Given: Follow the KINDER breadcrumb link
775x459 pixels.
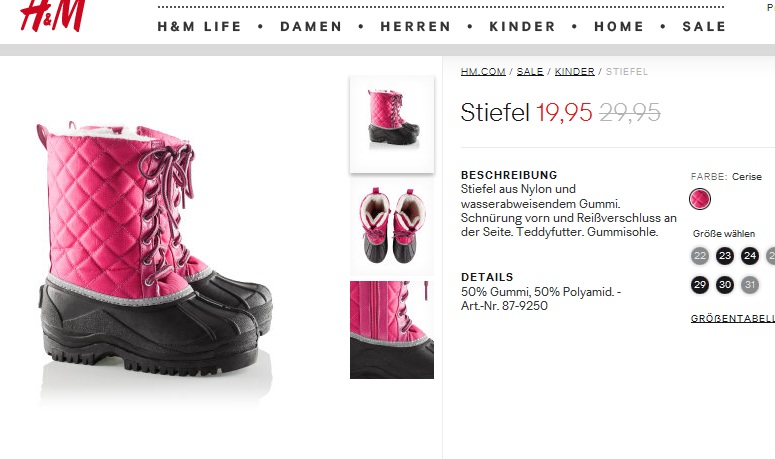Looking at the screenshot, I should 574,72.
